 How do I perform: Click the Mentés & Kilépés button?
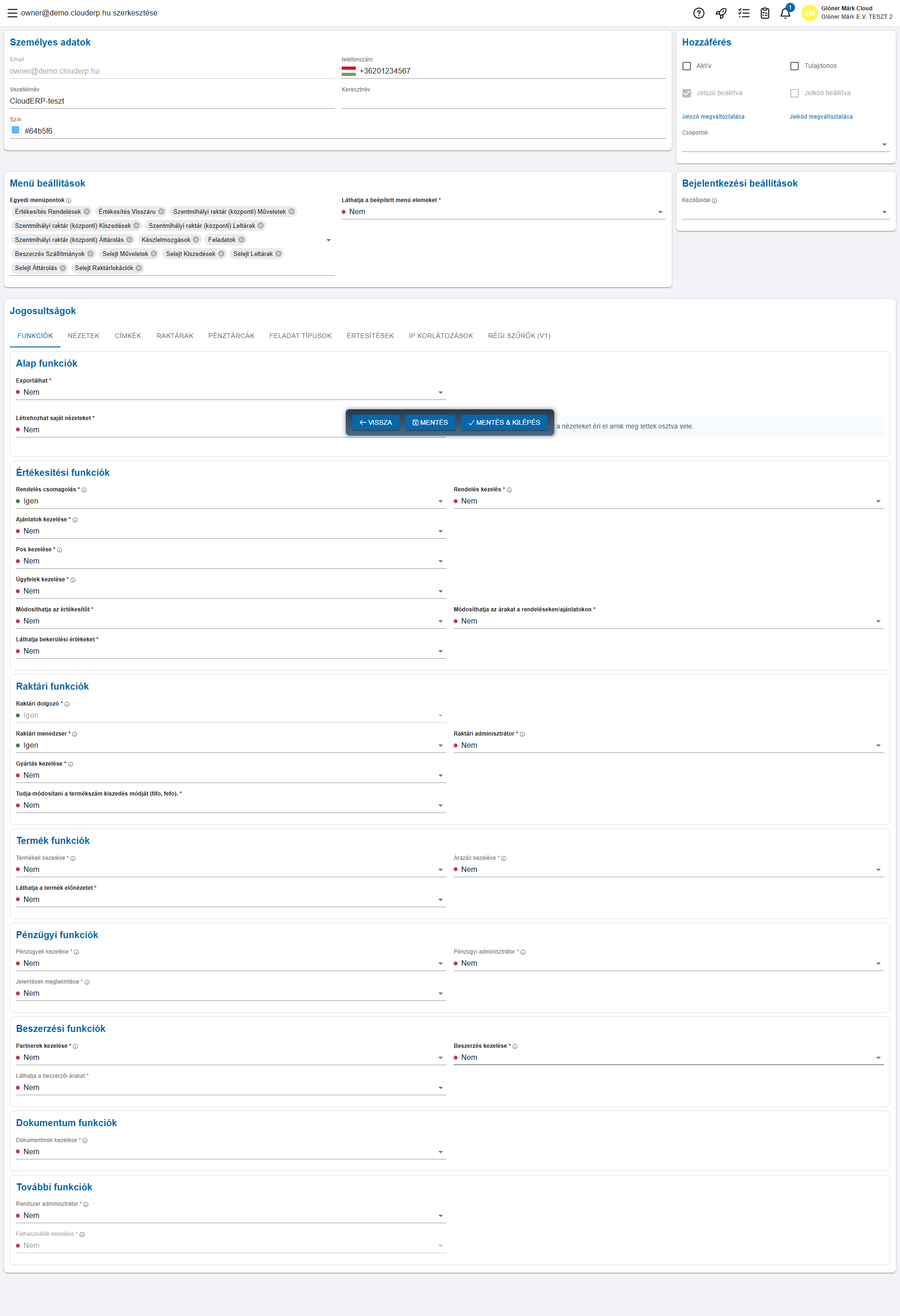coord(504,422)
